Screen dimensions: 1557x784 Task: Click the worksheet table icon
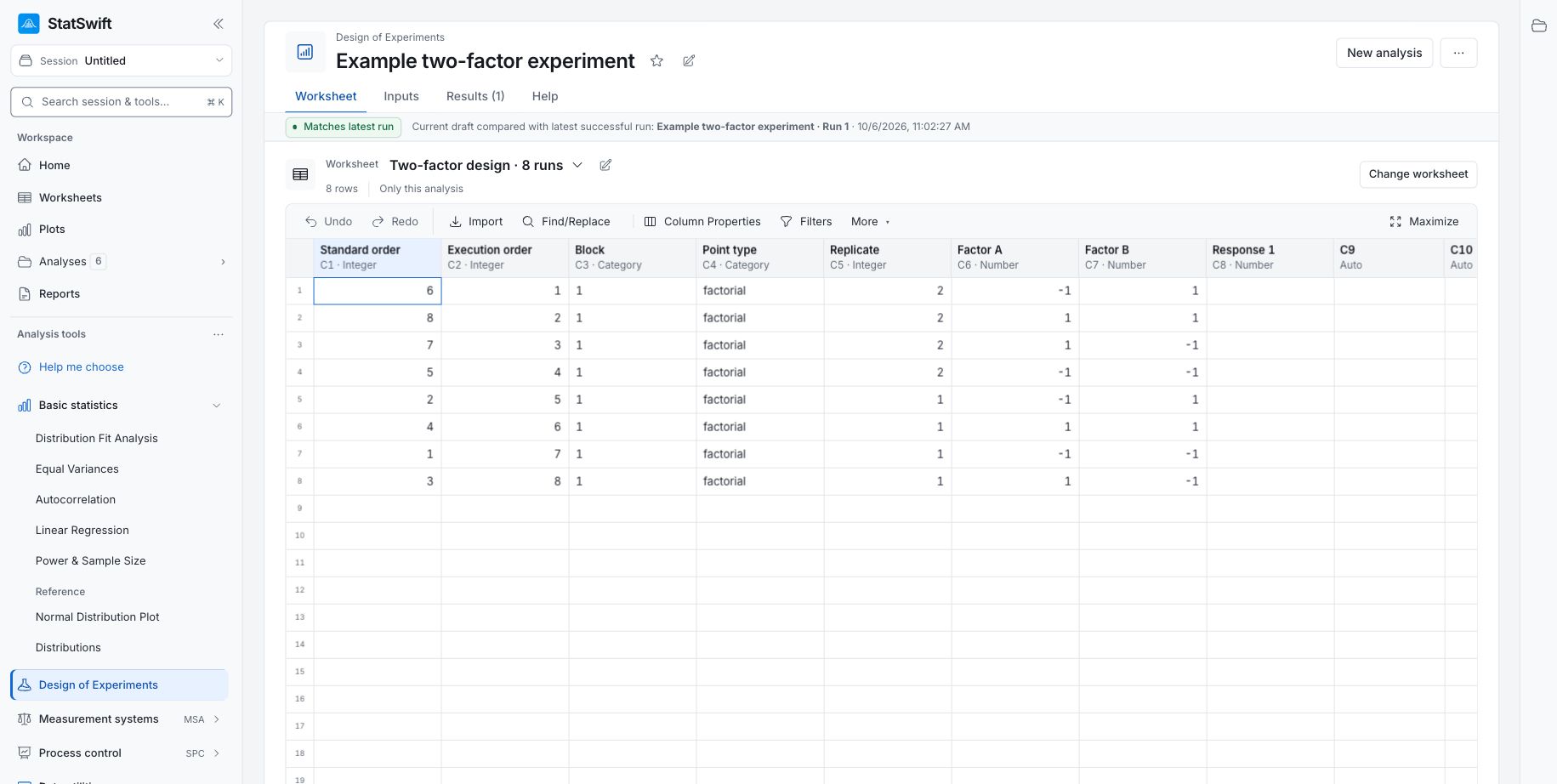[300, 174]
